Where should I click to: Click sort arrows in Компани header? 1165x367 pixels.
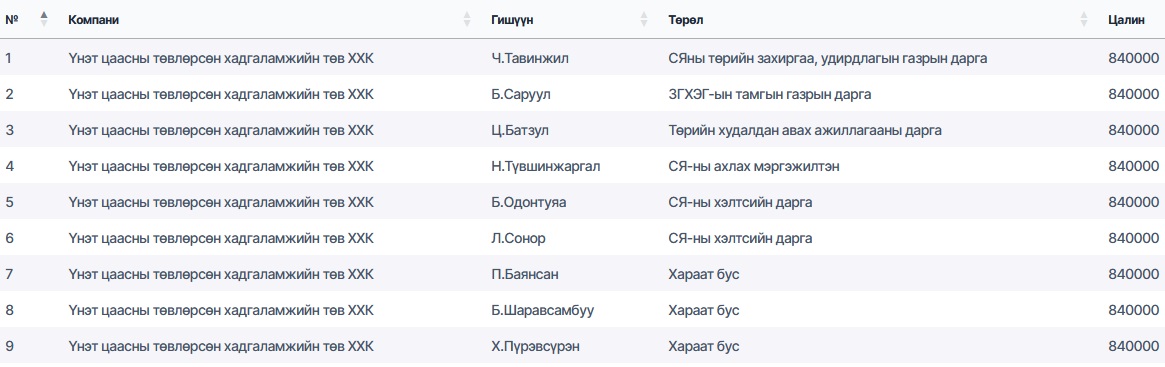(467, 19)
